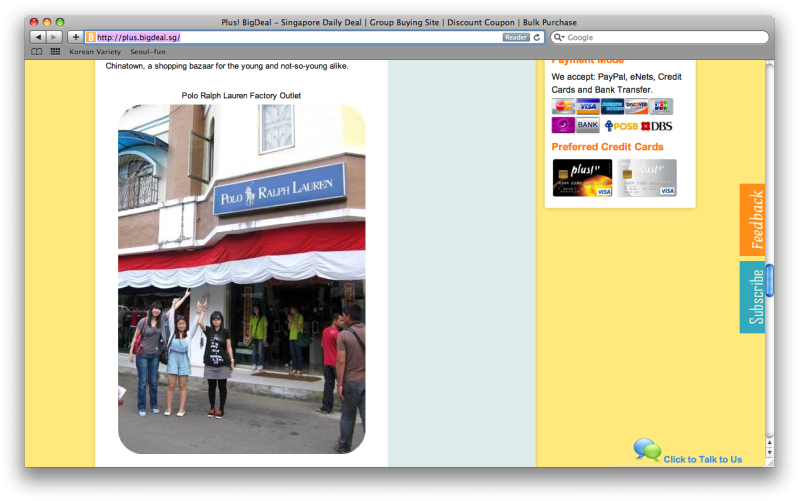Image resolution: width=799 pixels, height=501 pixels.
Task: Click the Click to Talk to Us link
Action: coord(702,459)
